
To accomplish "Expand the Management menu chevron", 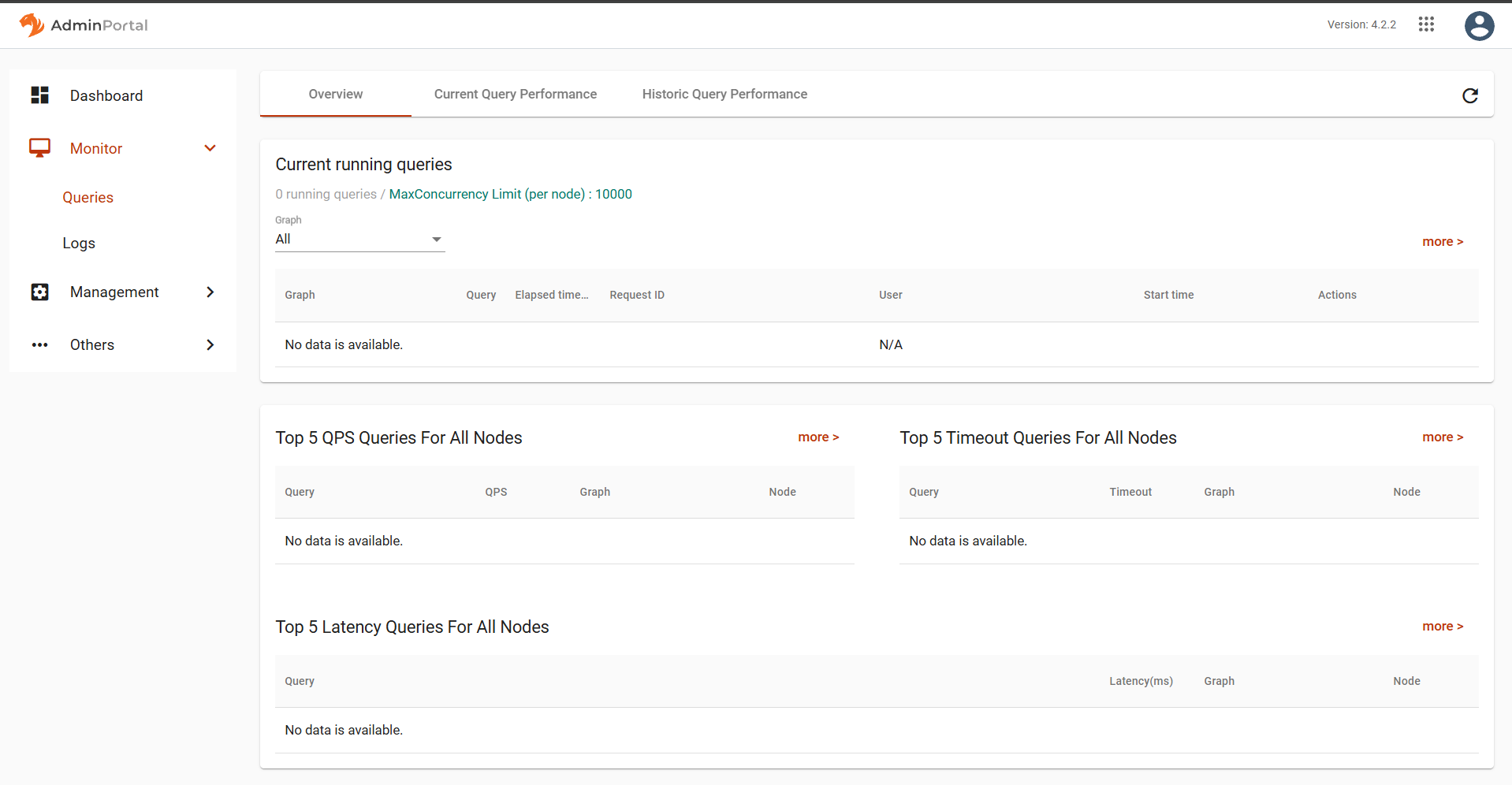I will coord(210,292).
